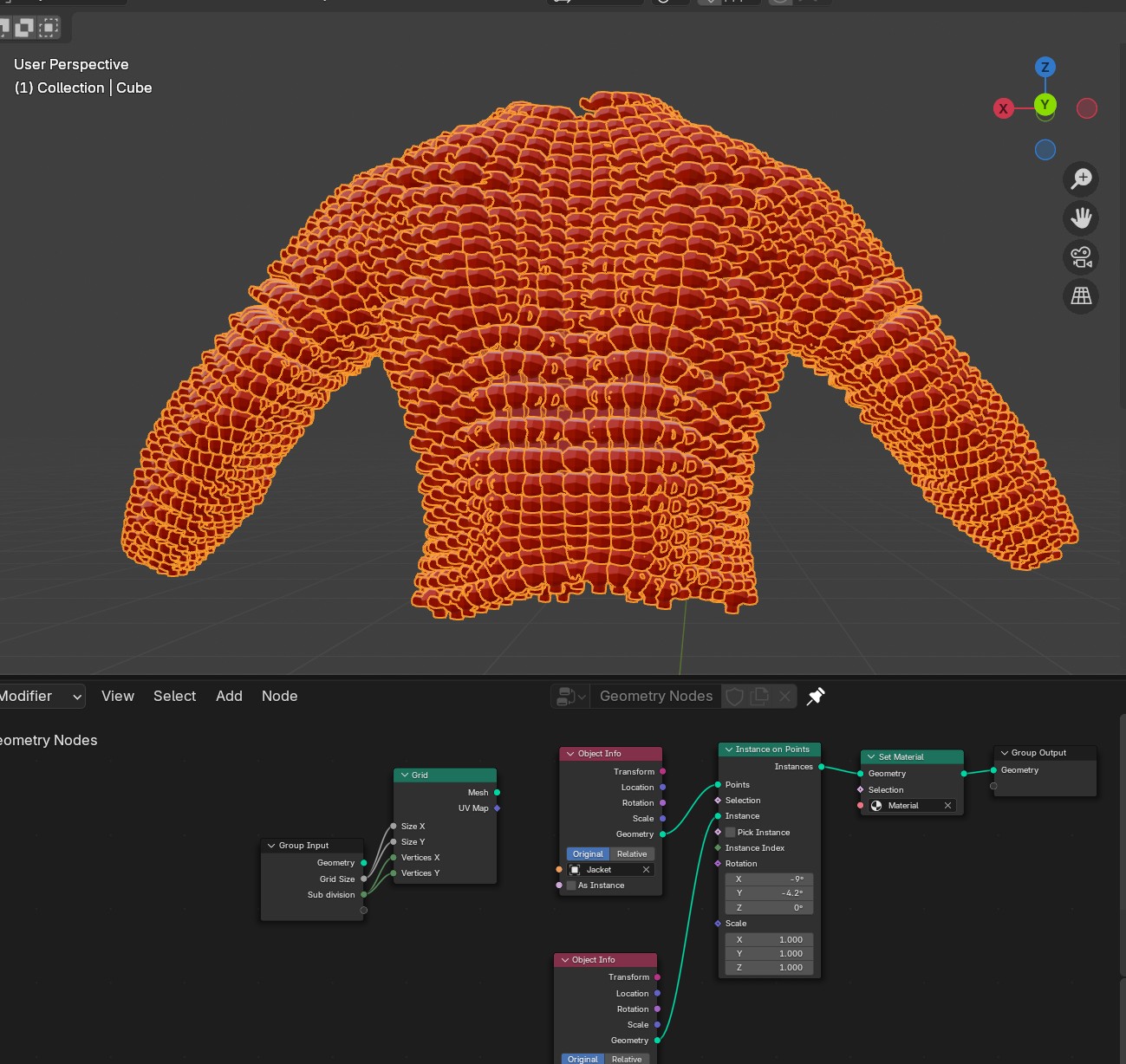Enable the Pick Instance checkbox
Viewport: 1126px width, 1064px height.
731,833
